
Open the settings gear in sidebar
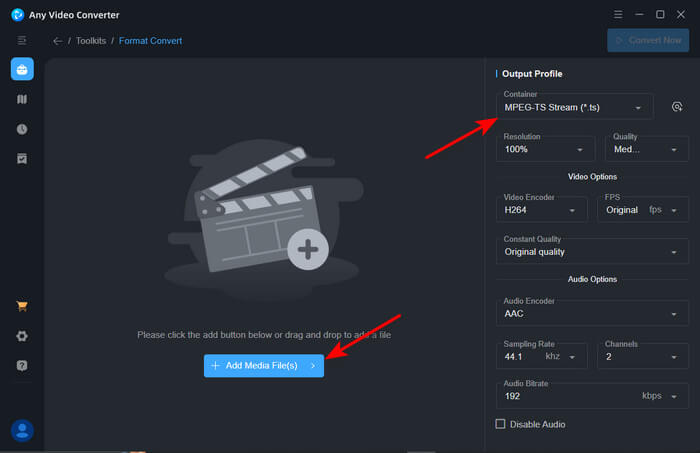22,336
